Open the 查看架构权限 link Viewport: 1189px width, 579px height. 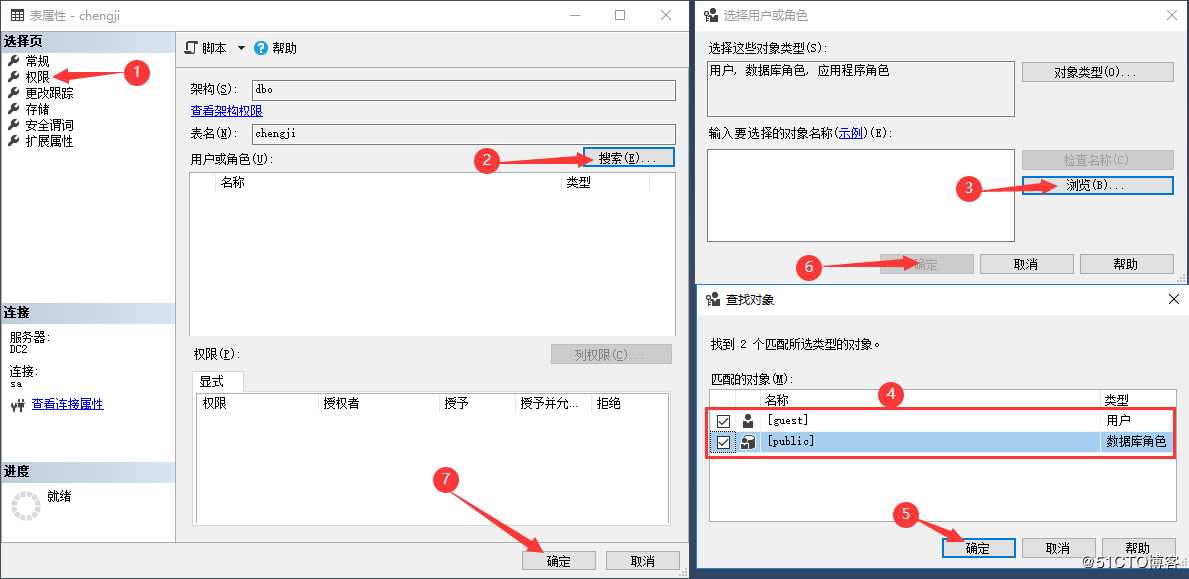(227, 111)
